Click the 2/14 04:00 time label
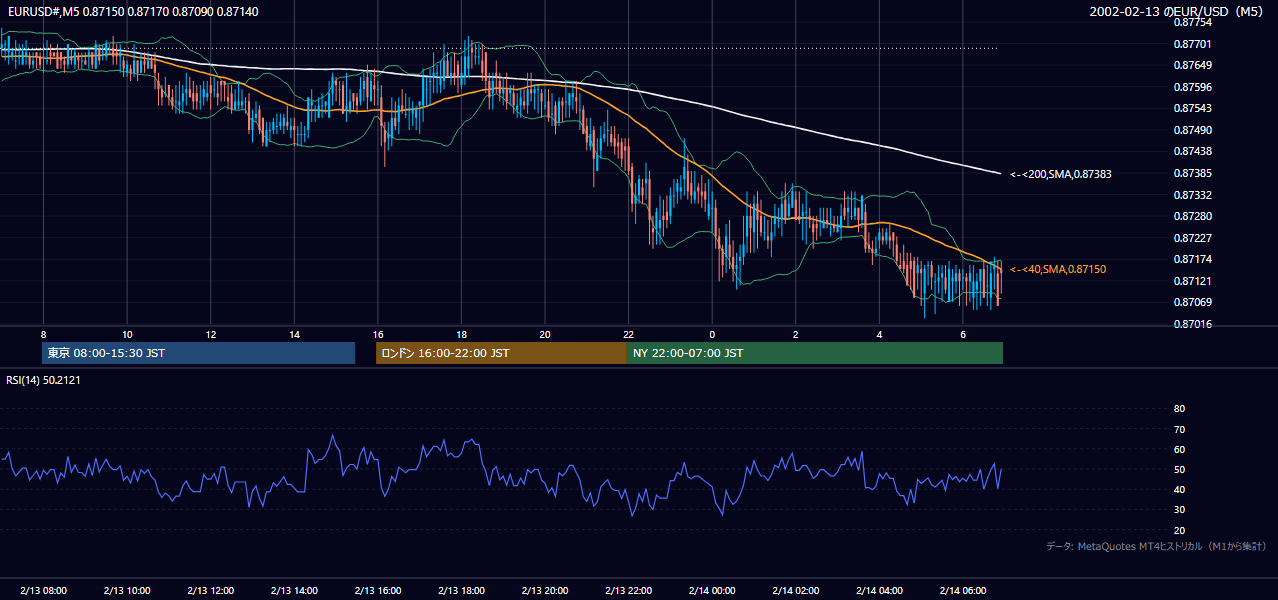This screenshot has height=600, width=1278. point(878,590)
